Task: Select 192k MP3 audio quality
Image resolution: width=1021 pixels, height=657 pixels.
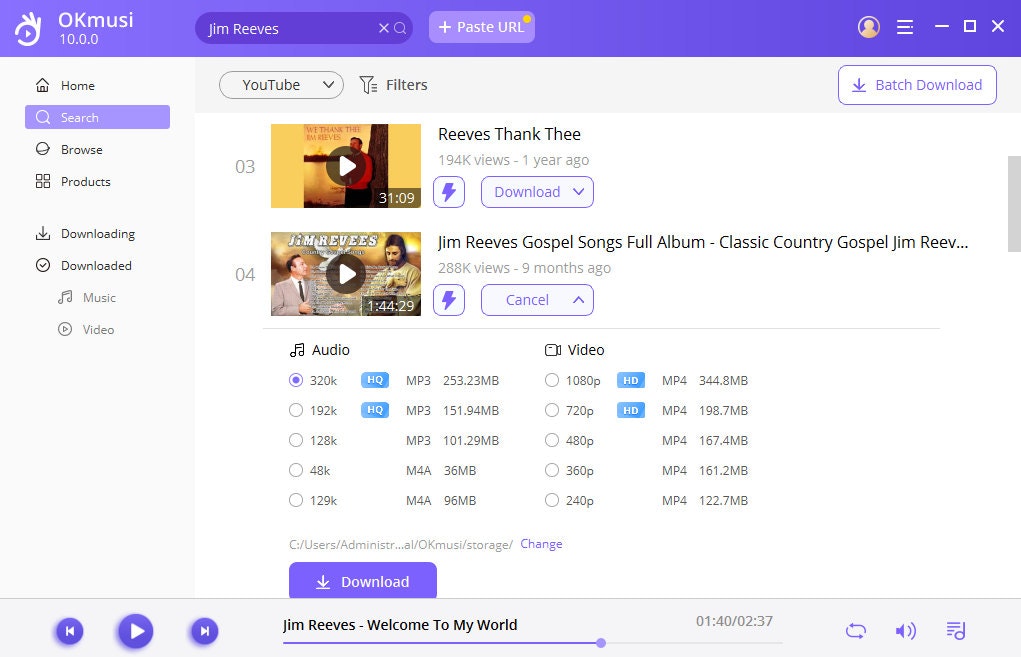Action: pos(296,410)
